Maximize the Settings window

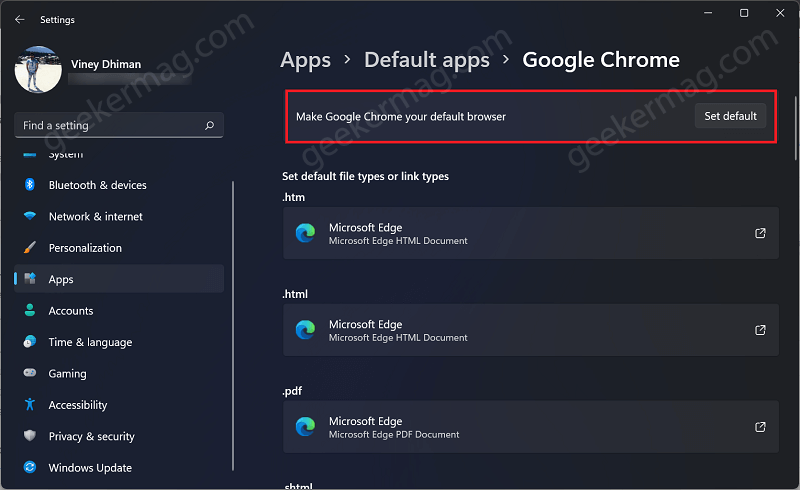tap(744, 13)
